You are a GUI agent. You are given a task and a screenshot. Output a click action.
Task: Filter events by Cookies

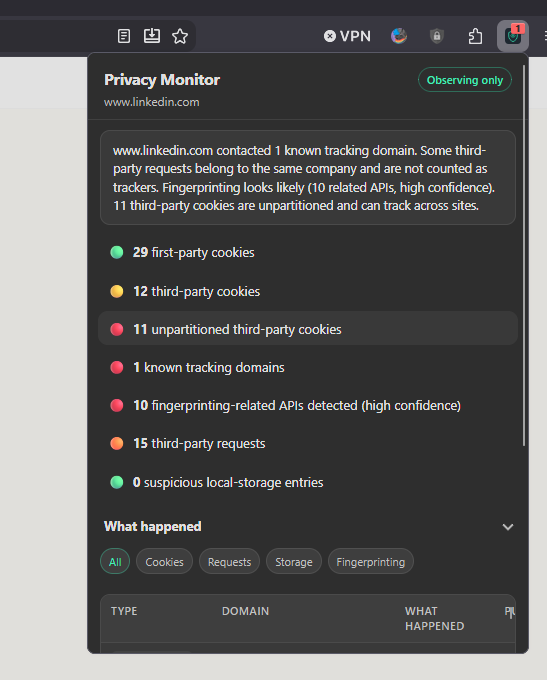click(x=164, y=562)
